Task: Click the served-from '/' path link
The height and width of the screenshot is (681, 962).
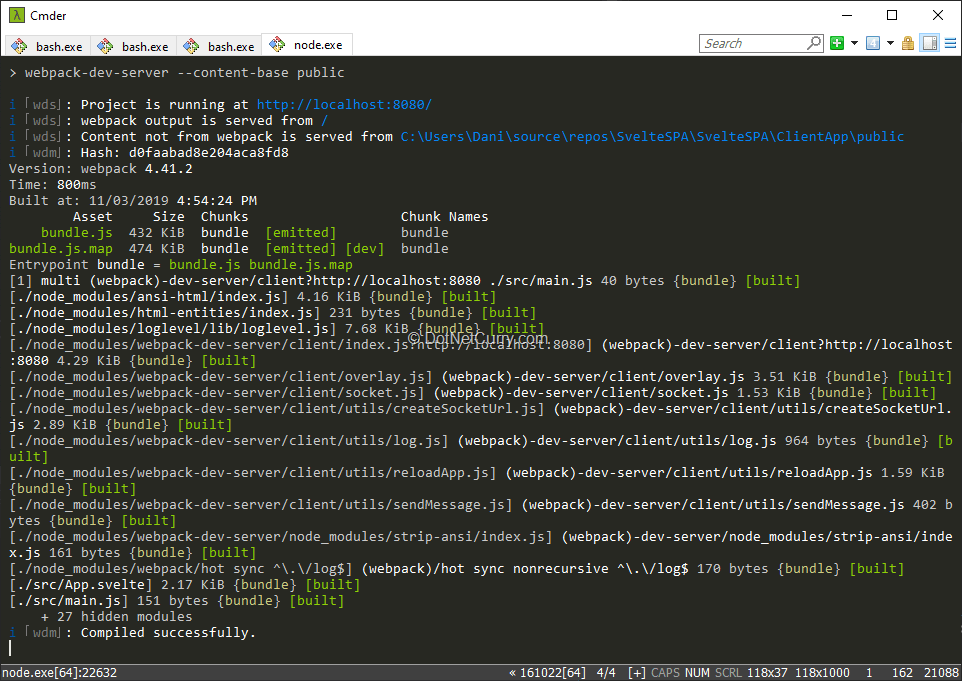Action: [x=325, y=120]
